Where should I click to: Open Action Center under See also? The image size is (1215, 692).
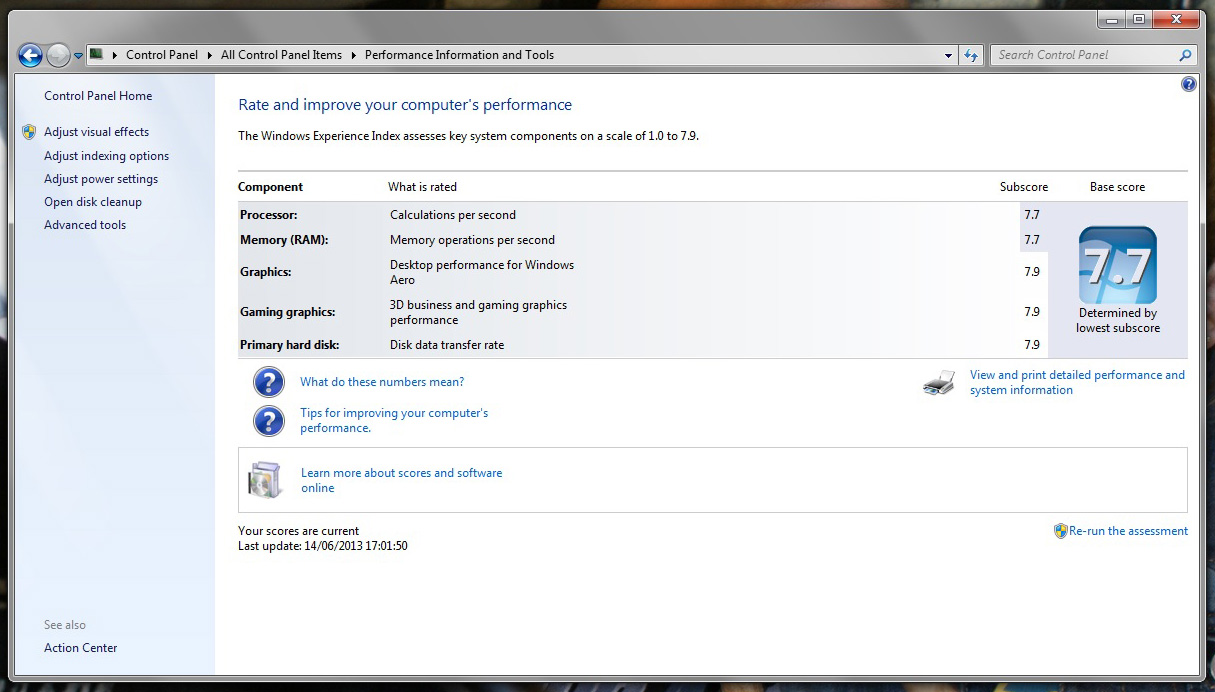(x=81, y=648)
